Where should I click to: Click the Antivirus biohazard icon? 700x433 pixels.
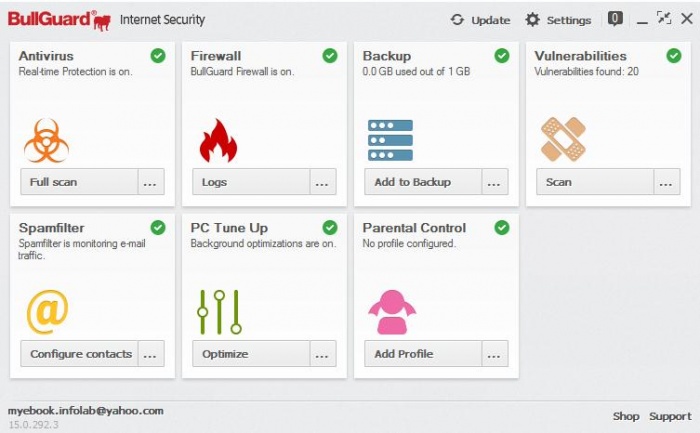(x=46, y=140)
